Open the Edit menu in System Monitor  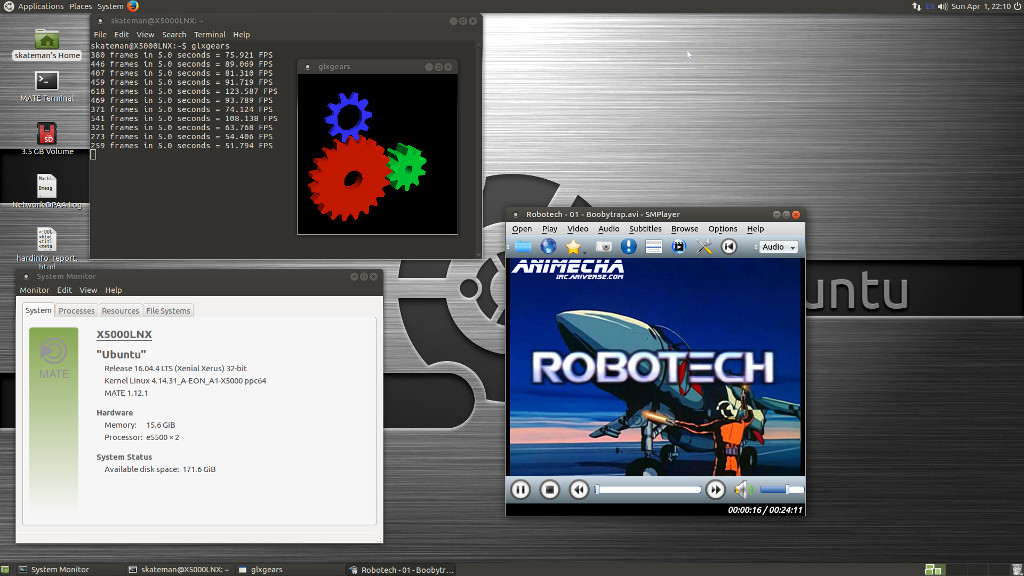(x=65, y=290)
